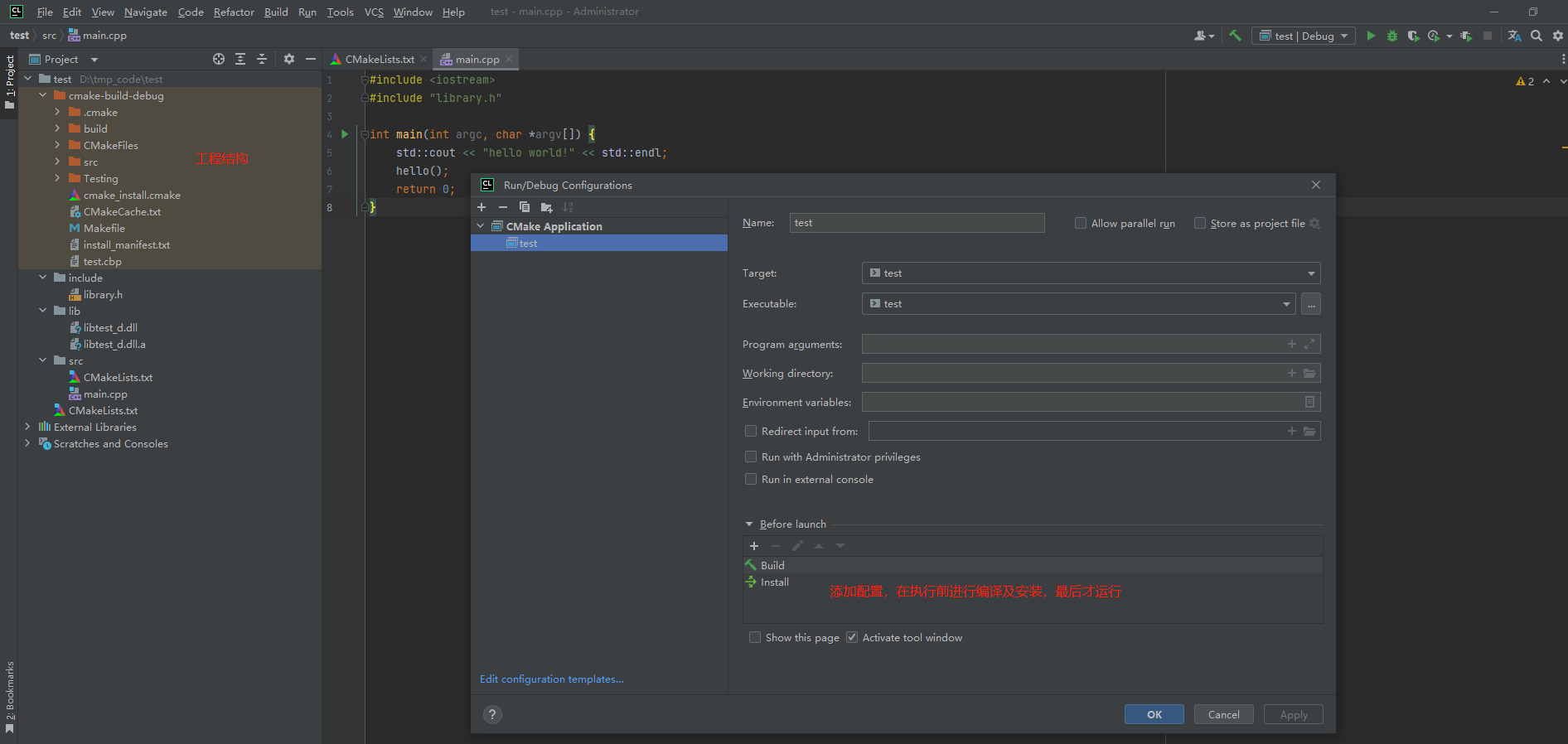Open Project panel options gear
Screen dimensions: 1568x744
click(289, 59)
